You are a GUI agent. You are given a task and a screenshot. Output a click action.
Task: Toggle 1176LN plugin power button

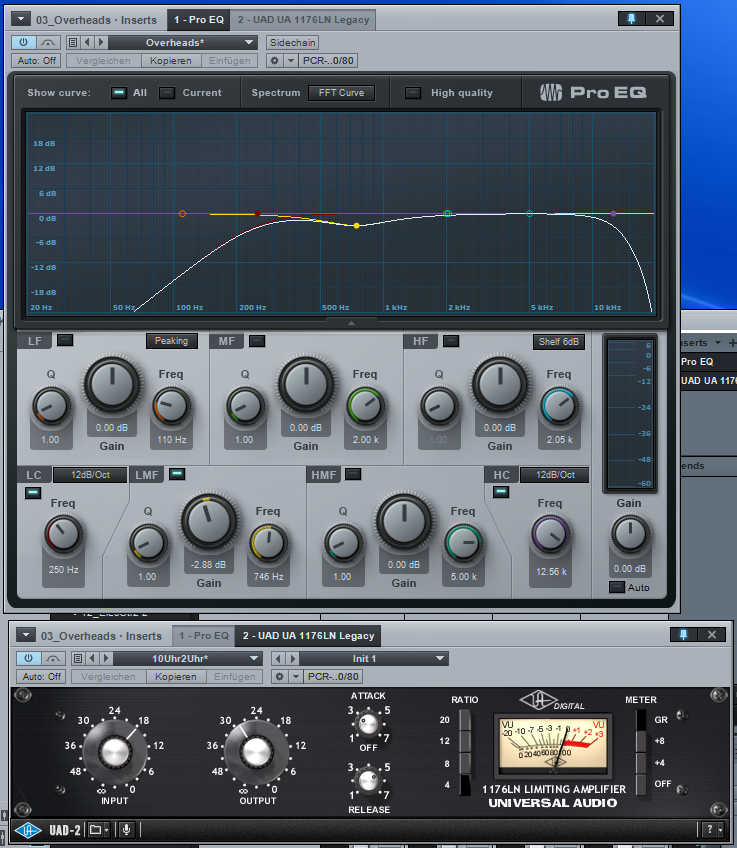(x=28, y=658)
